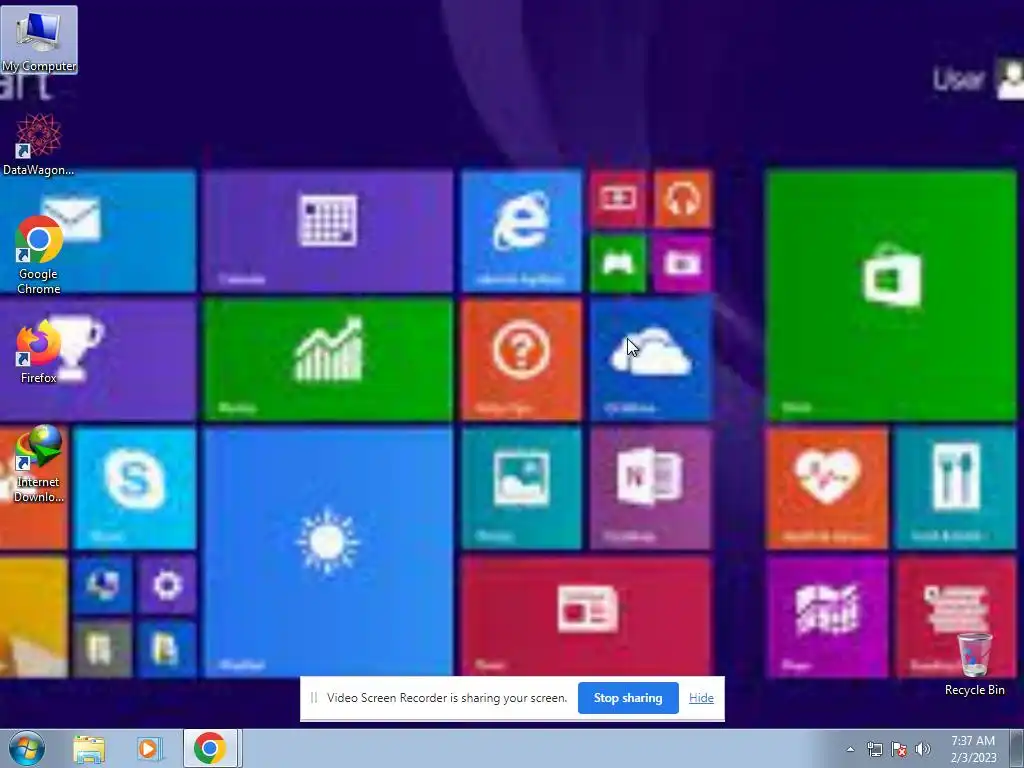Click "Video Screen Recorder is sharing your screen." text
The height and width of the screenshot is (768, 1024).
coord(447,698)
